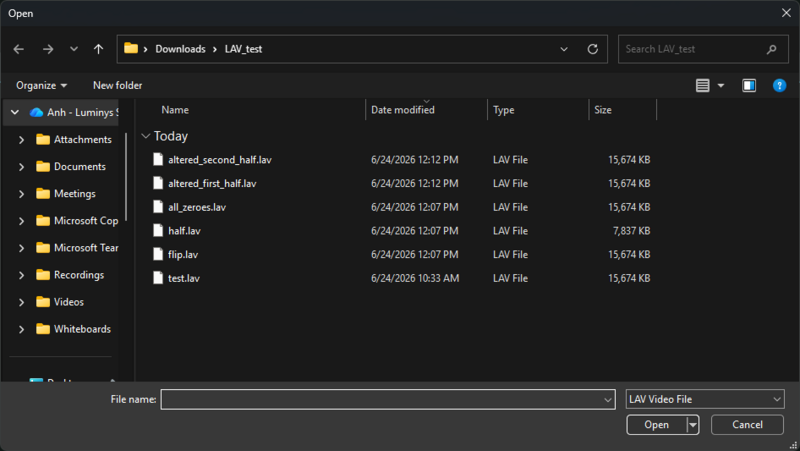Open recent locations dropdown arrow

(74, 49)
